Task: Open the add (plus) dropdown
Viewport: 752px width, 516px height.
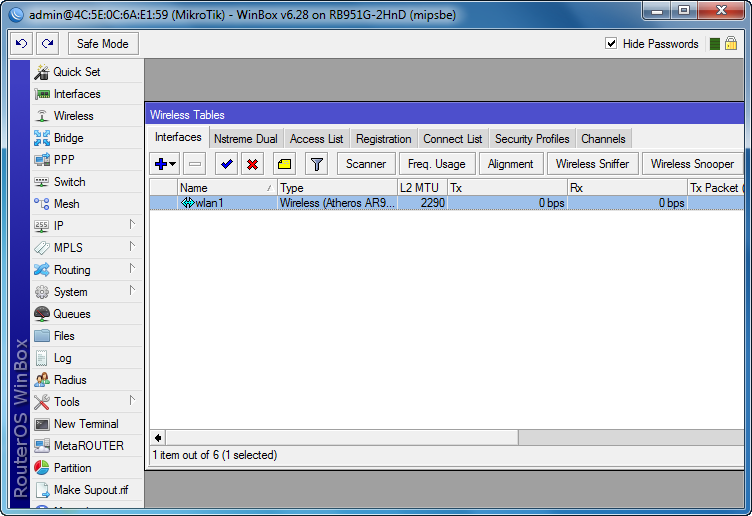Action: point(165,164)
